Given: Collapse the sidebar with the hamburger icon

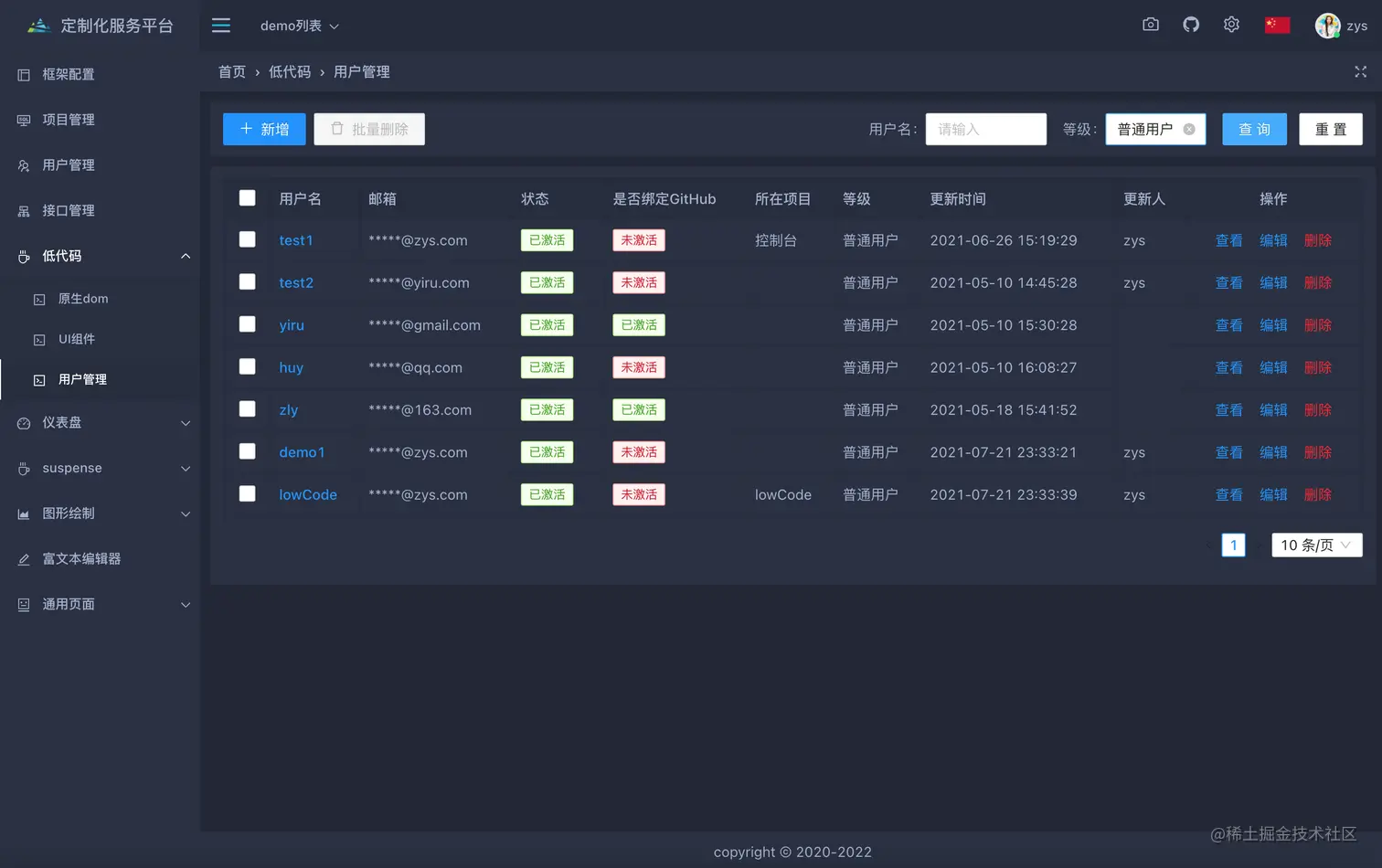Looking at the screenshot, I should 221,26.
